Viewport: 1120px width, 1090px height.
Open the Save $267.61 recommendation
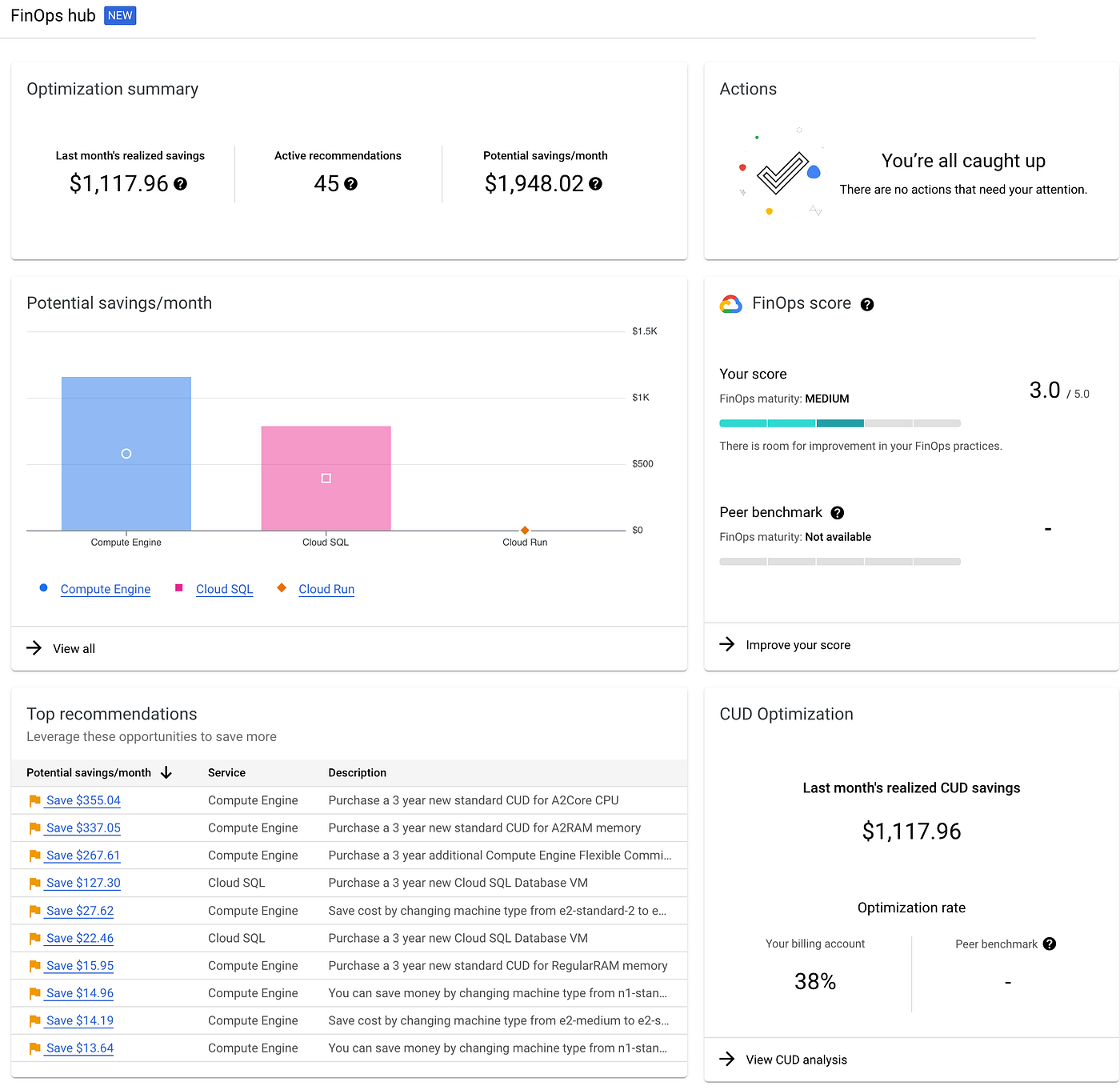83,856
